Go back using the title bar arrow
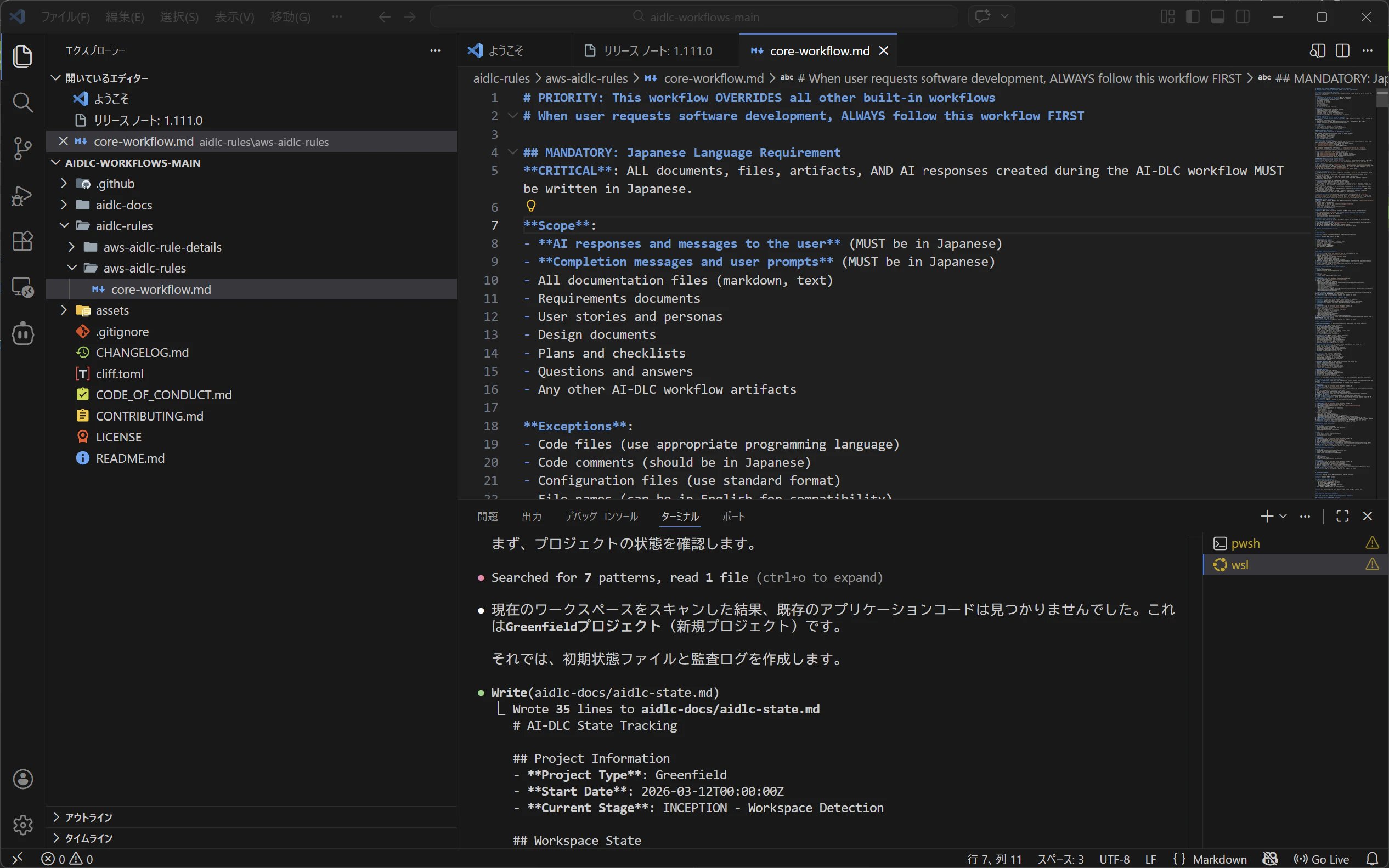Screen dimensions: 1389x868 tap(384, 16)
